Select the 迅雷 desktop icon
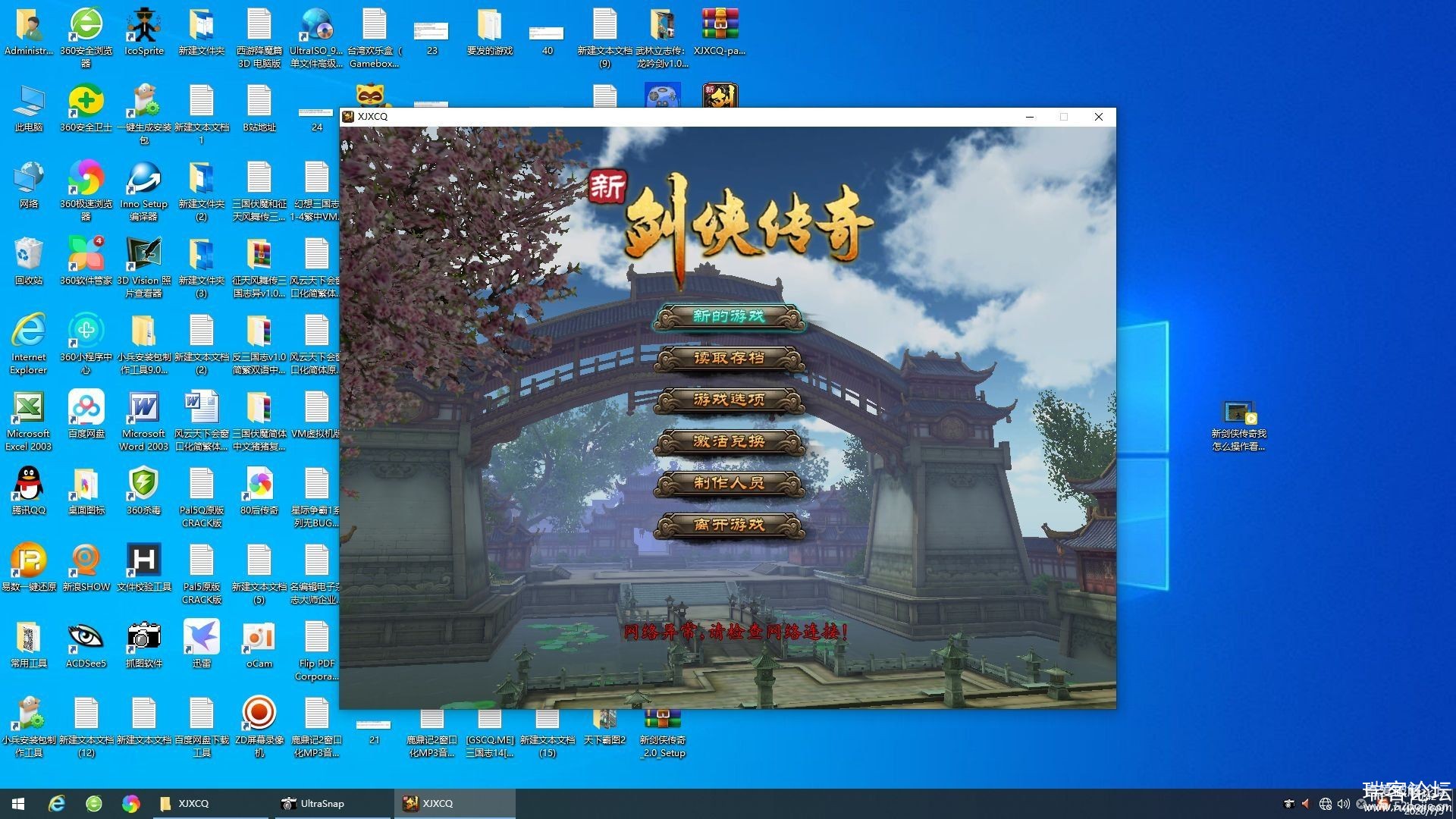Viewport: 1456px width, 819px height. click(x=202, y=644)
